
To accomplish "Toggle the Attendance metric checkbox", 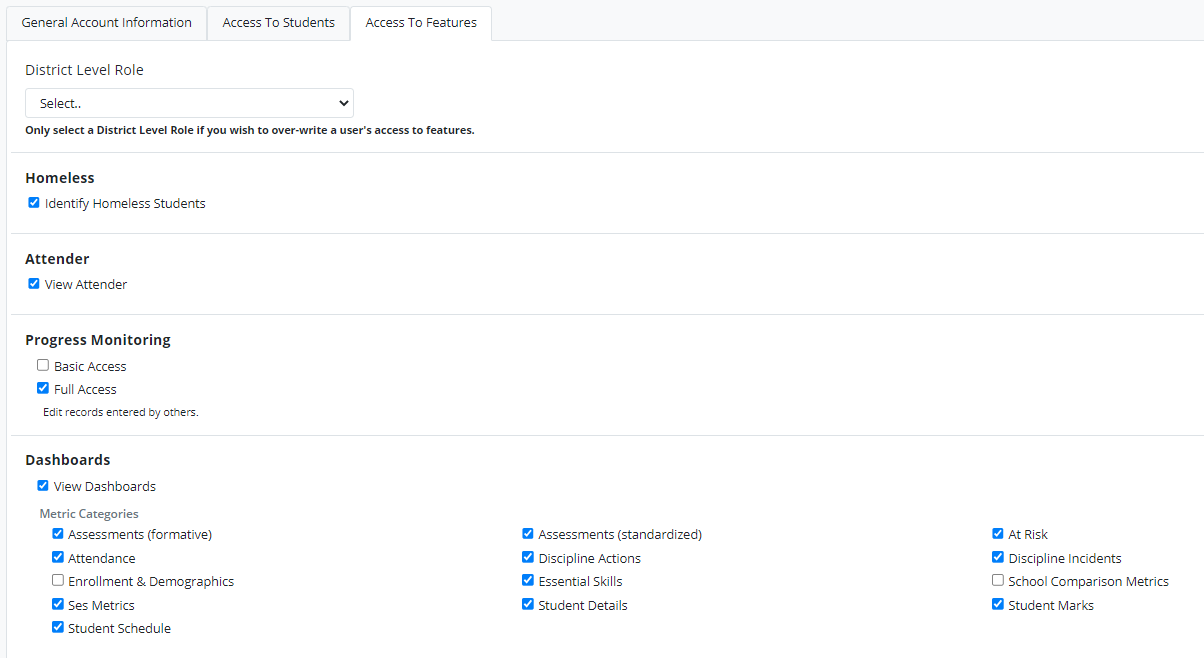I will tap(58, 558).
